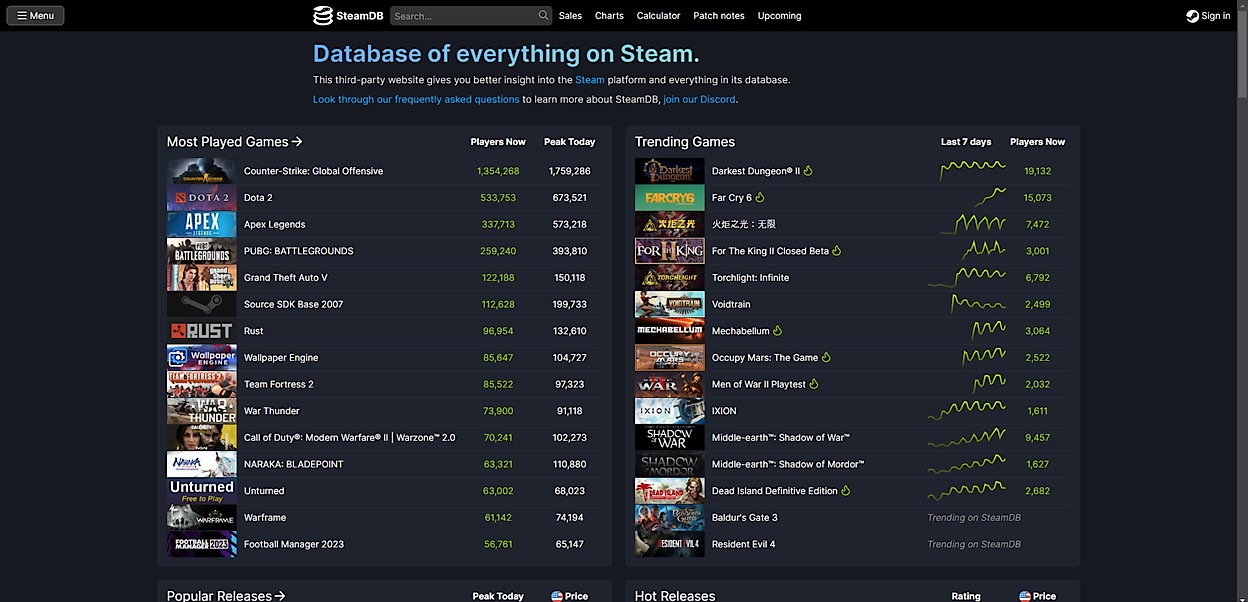Viewport: 1248px width, 602px height.
Task: Open Torchlight: Infinite game link
Action: click(x=750, y=278)
